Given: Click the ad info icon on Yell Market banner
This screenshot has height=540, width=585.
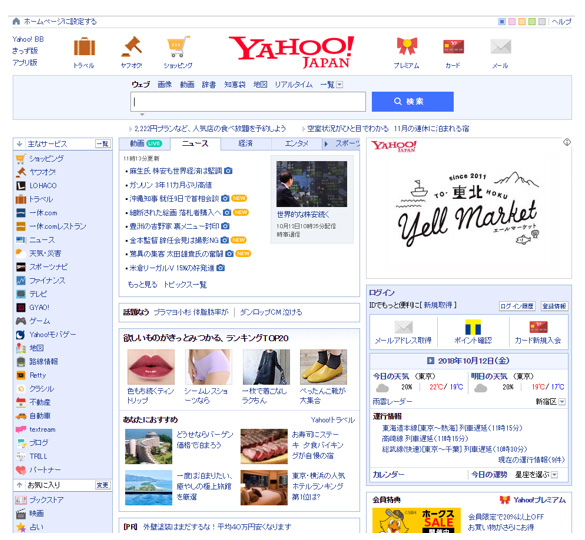Looking at the screenshot, I should coord(567,142).
